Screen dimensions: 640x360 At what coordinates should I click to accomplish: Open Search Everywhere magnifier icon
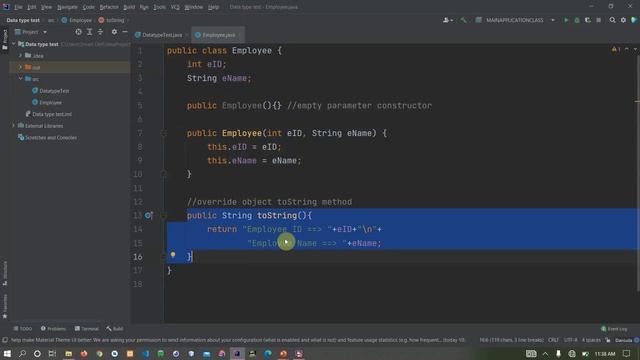[x=612, y=20]
